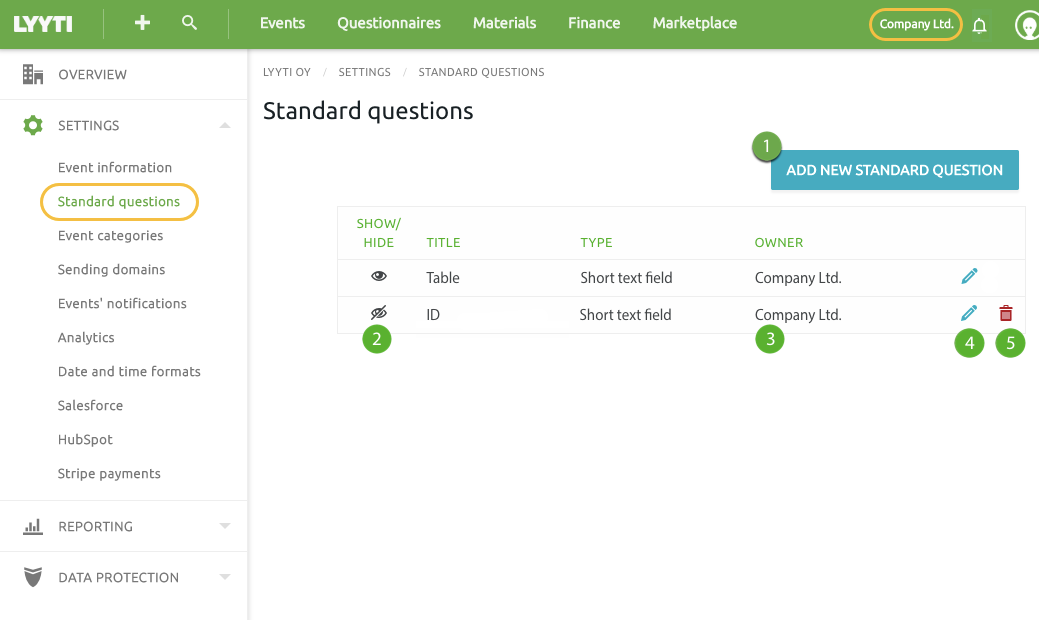1039x620 pixels.
Task: Click 'Company Ltd.' owner in ID row
Action: (798, 315)
